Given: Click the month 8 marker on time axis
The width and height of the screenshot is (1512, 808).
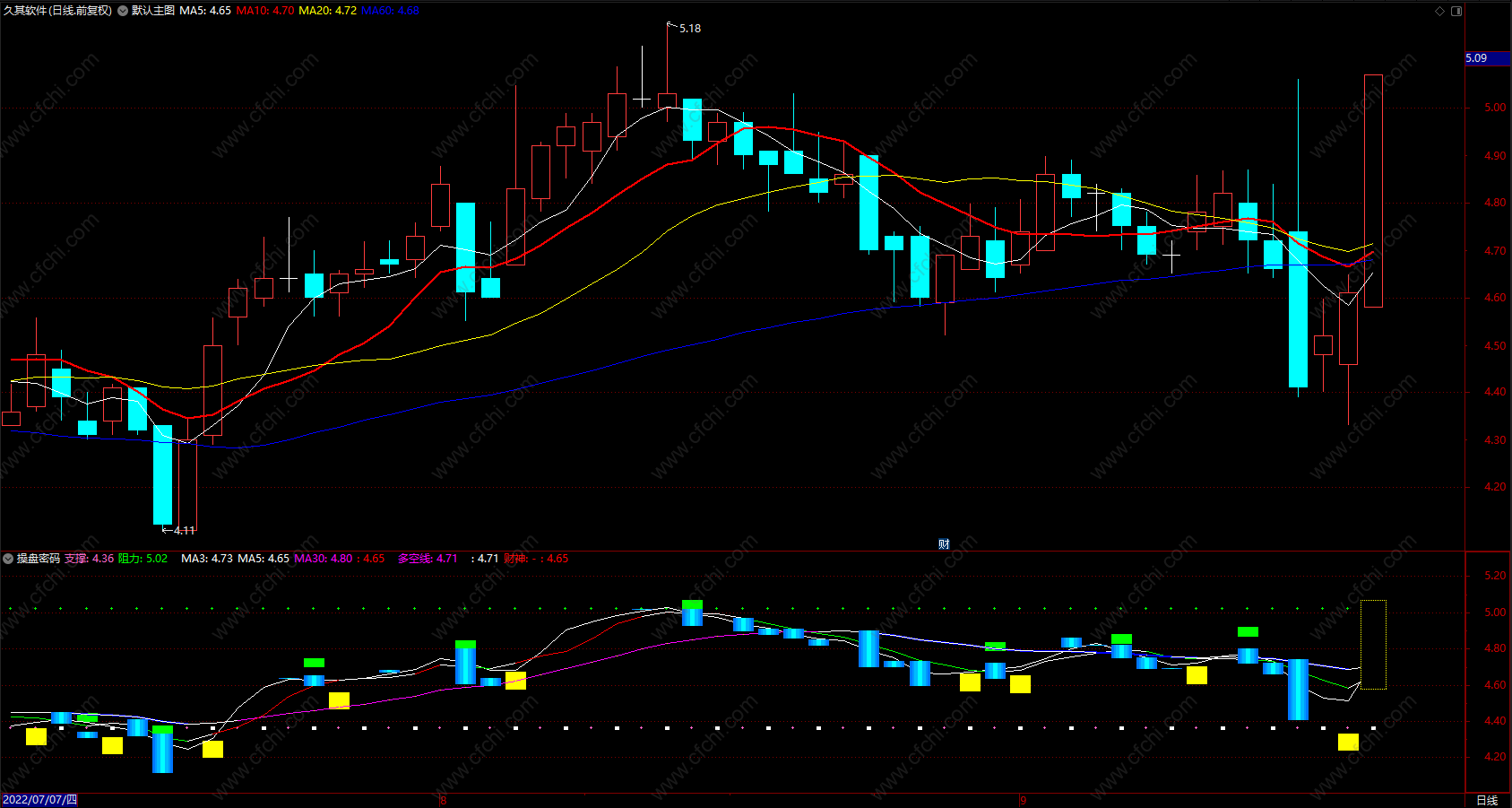Looking at the screenshot, I should click(443, 801).
